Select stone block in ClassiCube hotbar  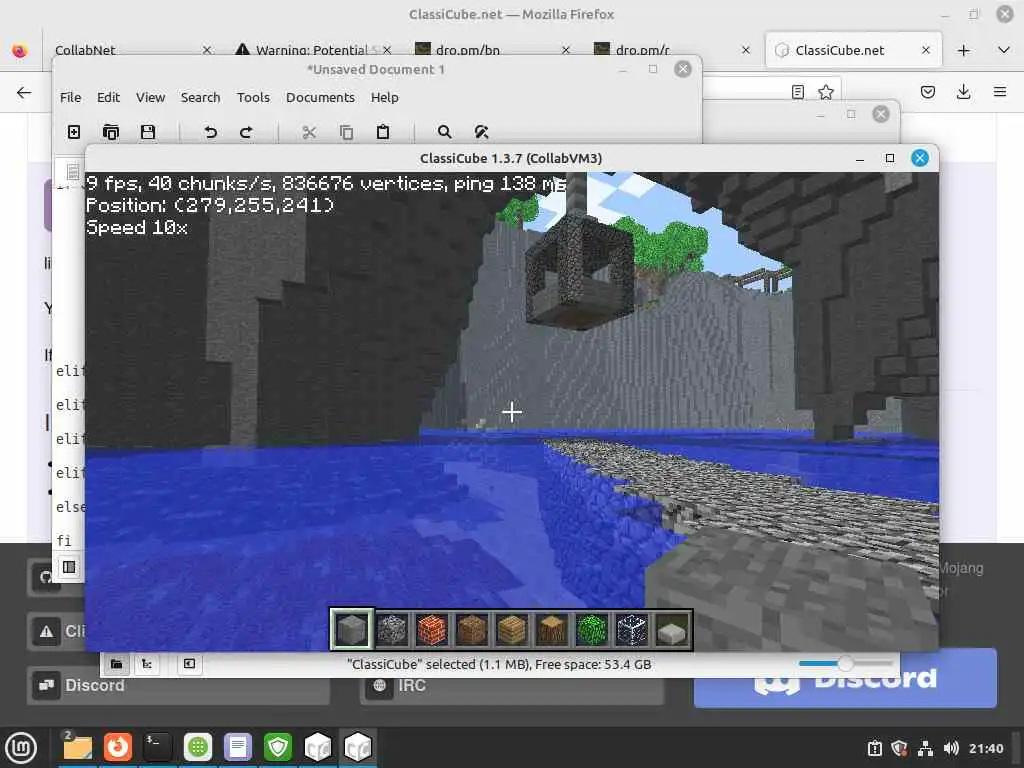[x=351, y=630]
